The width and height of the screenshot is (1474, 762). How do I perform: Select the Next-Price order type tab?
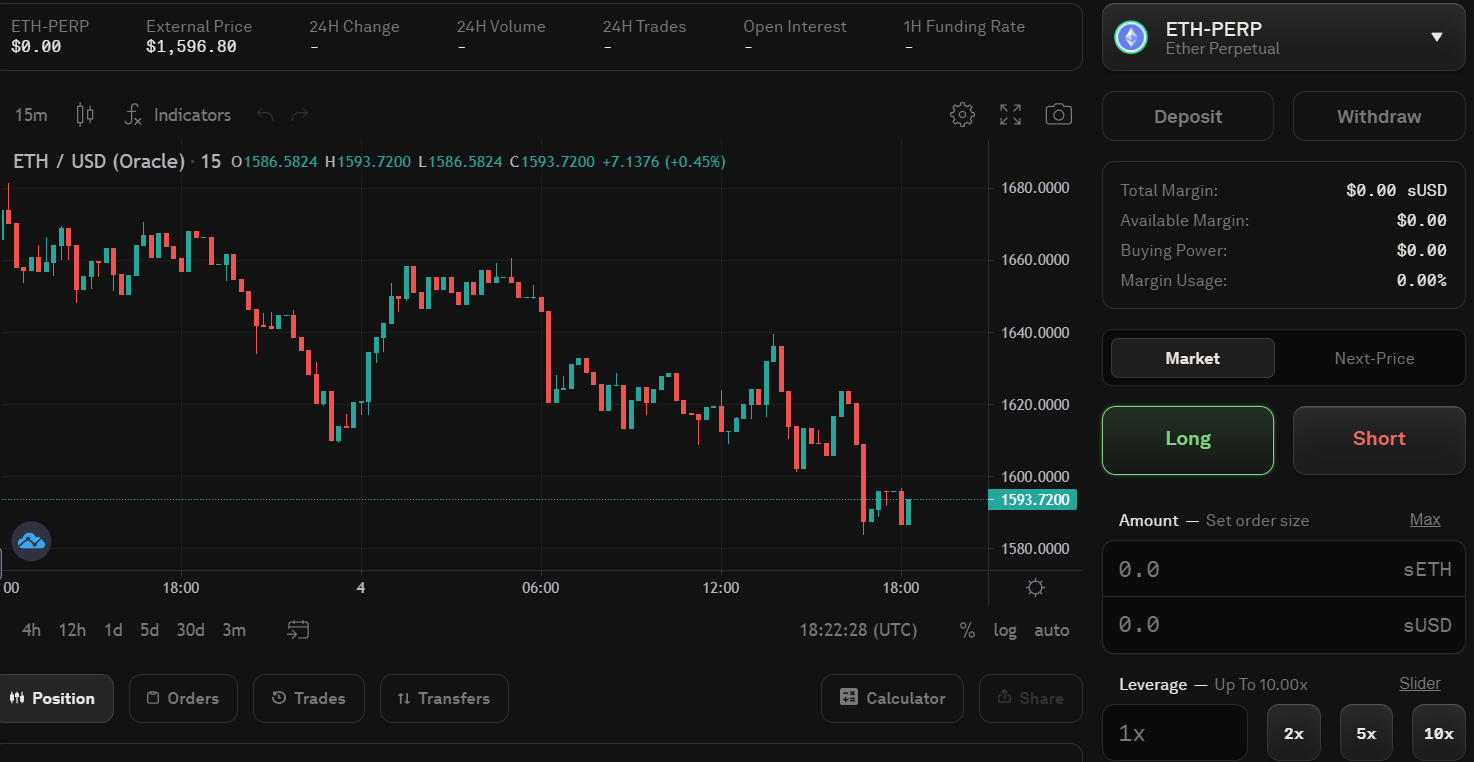(1374, 358)
